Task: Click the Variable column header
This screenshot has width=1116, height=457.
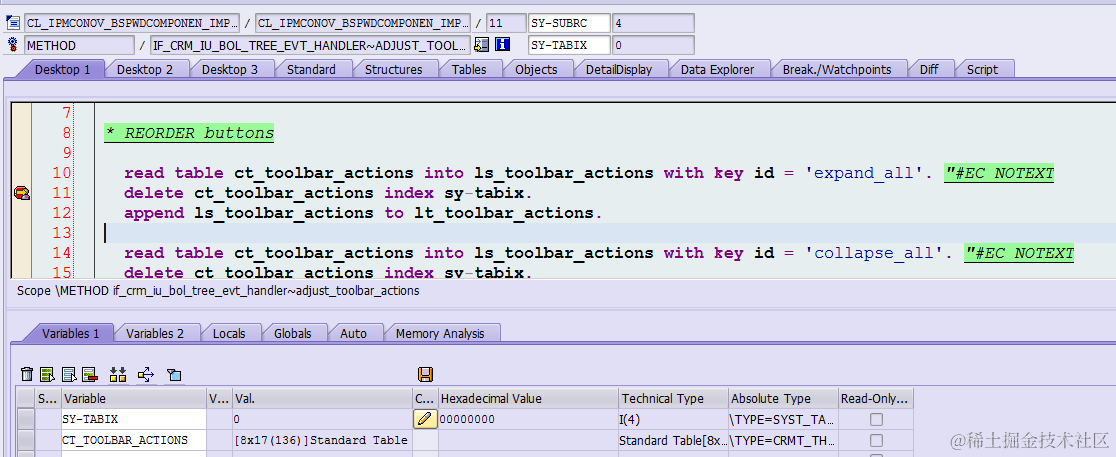Action: [x=133, y=399]
